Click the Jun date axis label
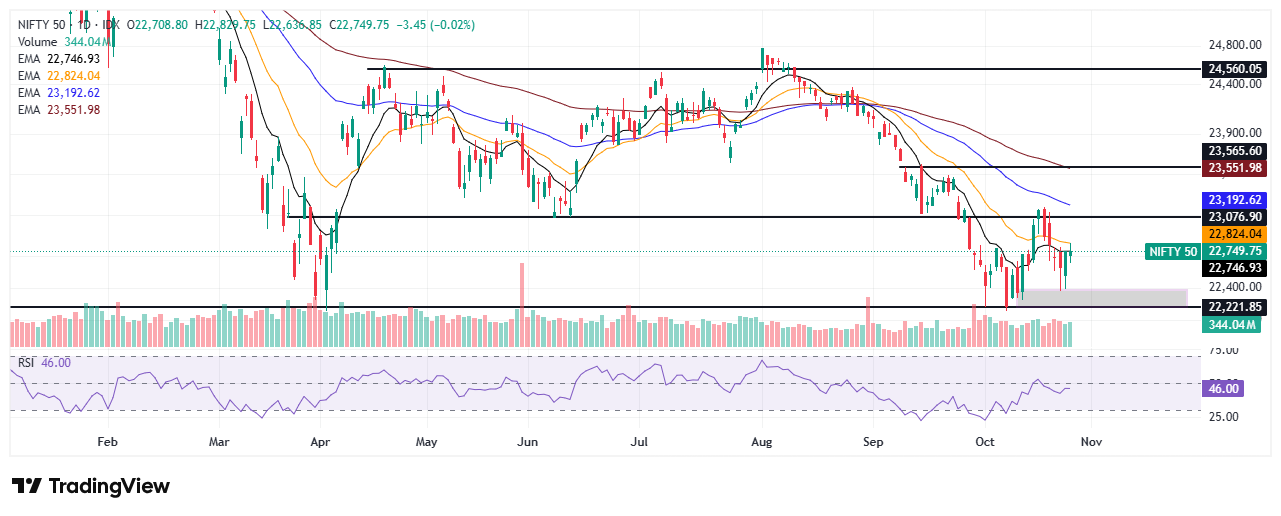This screenshot has height=516, width=1281. 529,440
